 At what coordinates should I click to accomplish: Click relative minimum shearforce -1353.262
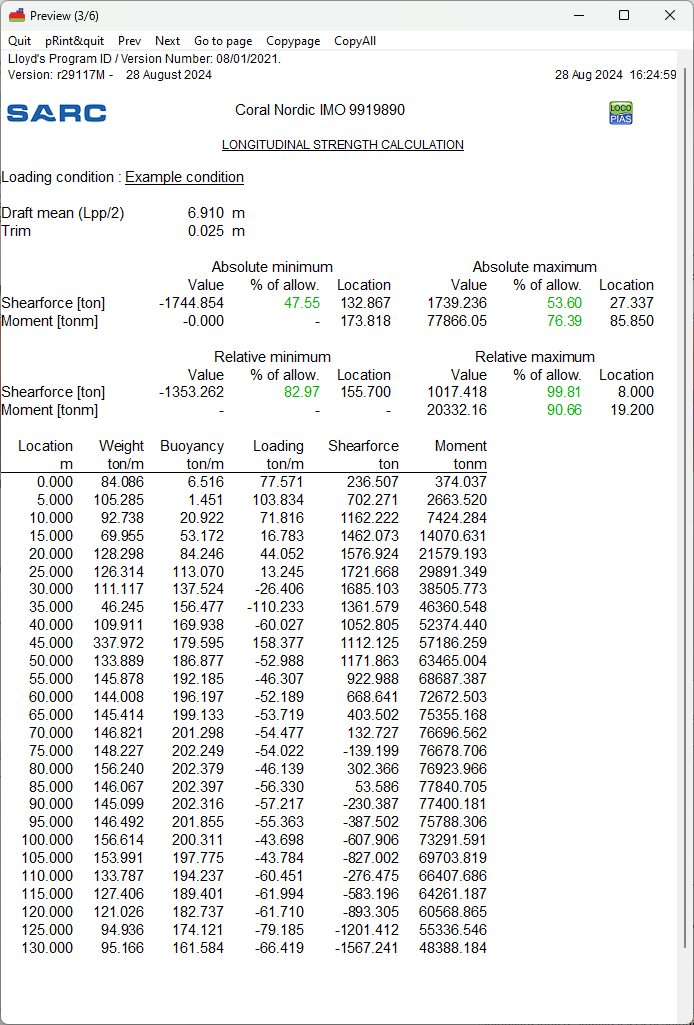tap(191, 392)
